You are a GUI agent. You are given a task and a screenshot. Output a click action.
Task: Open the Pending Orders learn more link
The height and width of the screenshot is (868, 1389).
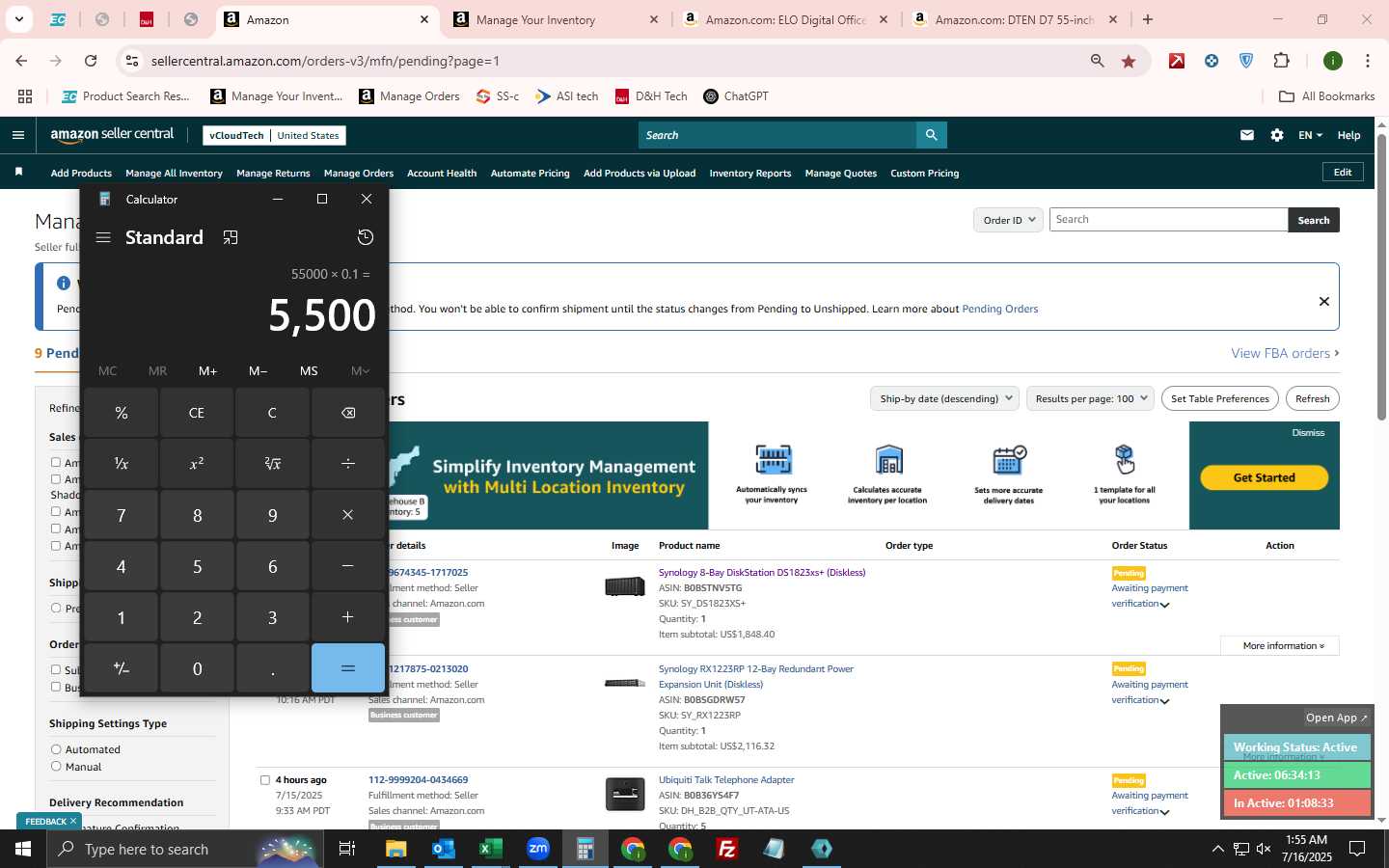[1000, 309]
